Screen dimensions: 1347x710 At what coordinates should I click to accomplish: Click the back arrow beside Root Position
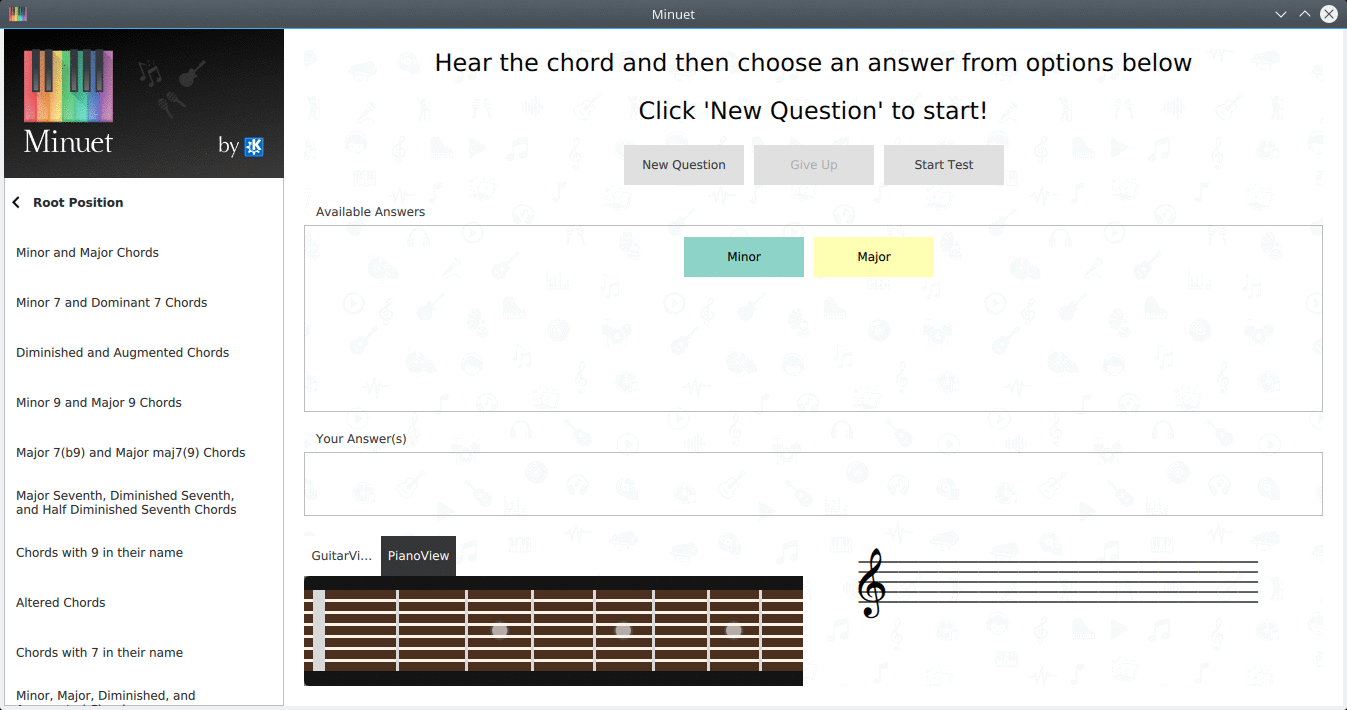click(16, 203)
